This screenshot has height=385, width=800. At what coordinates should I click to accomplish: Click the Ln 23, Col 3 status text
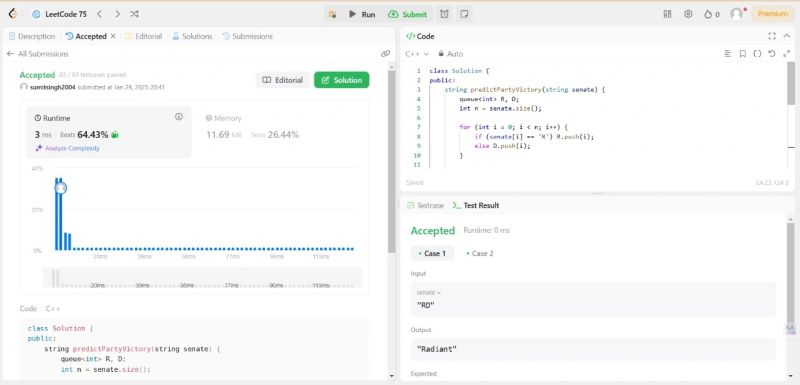tap(772, 183)
